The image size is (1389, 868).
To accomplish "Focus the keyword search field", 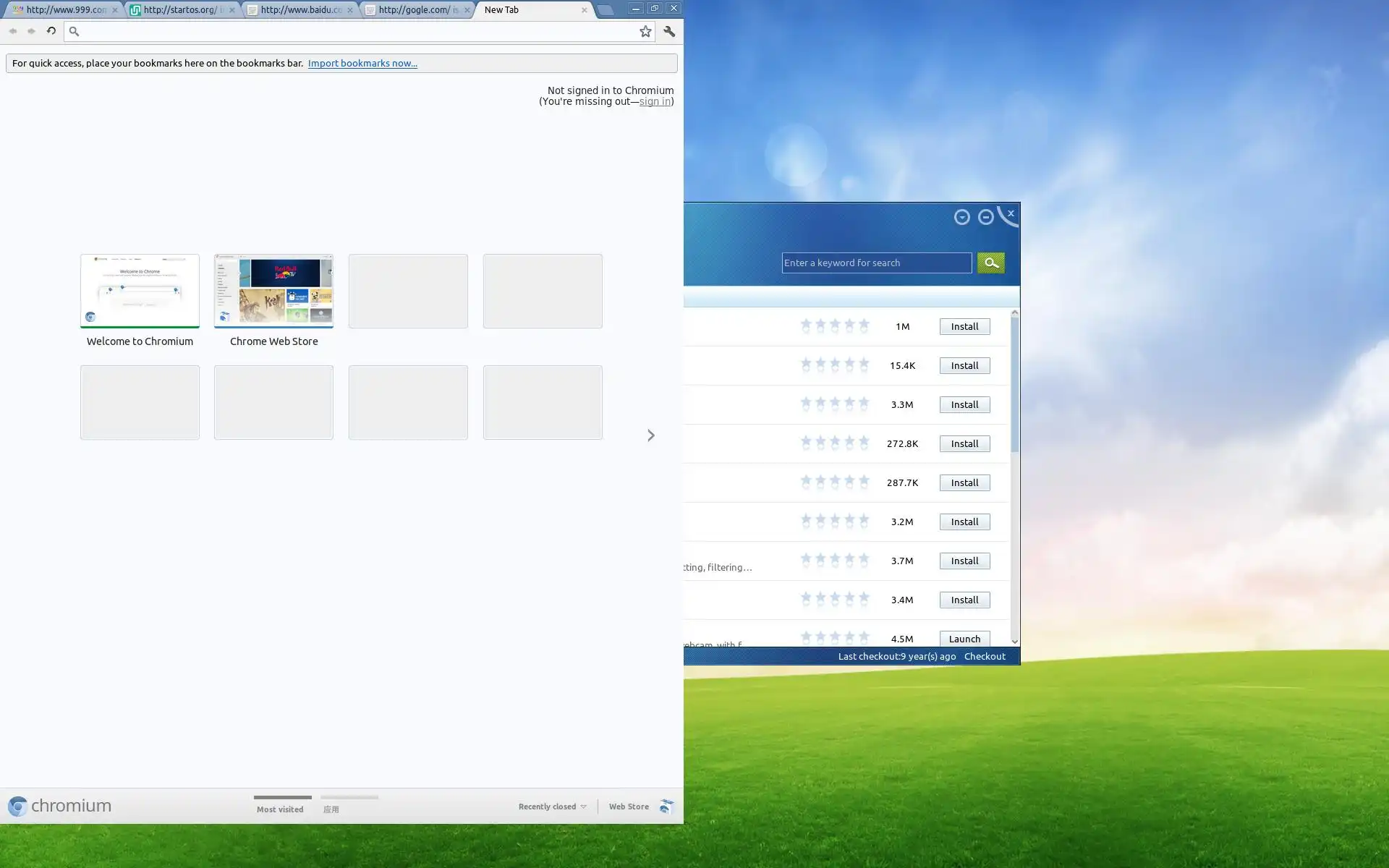I will (875, 263).
